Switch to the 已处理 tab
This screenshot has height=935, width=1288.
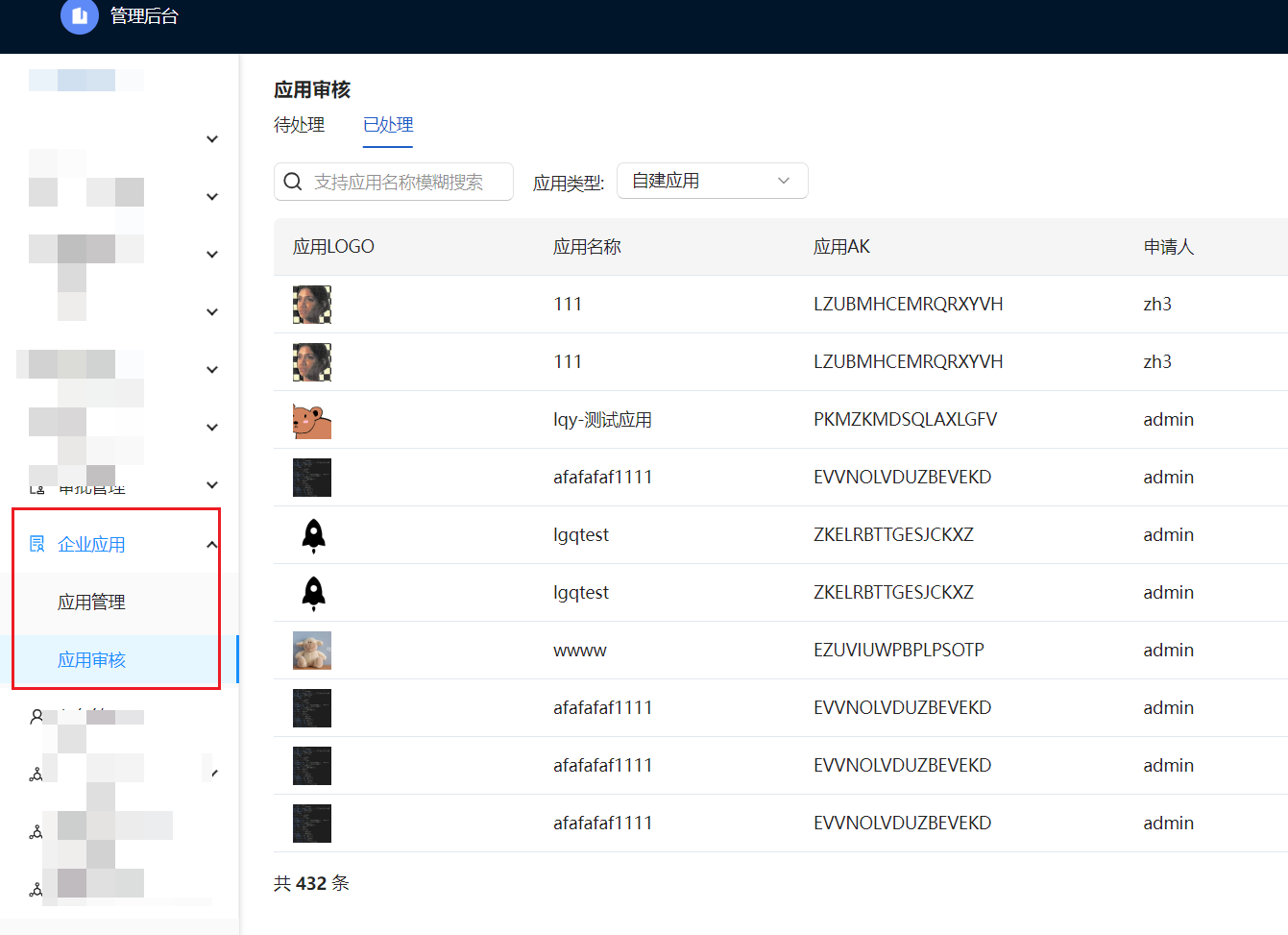coord(387,125)
